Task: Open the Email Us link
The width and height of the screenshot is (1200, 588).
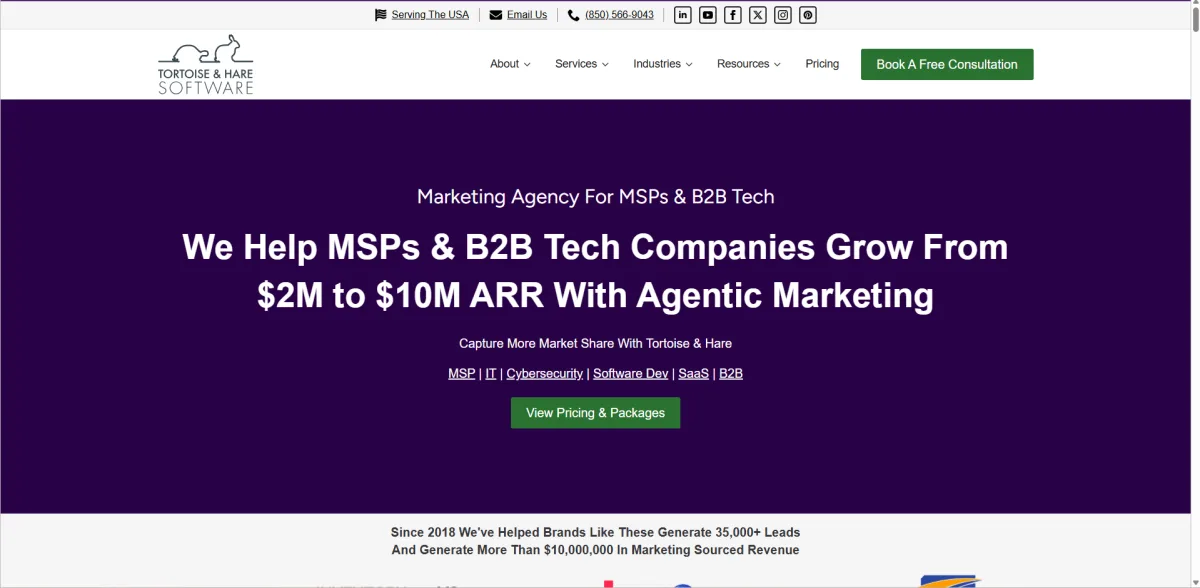Action: click(x=527, y=15)
